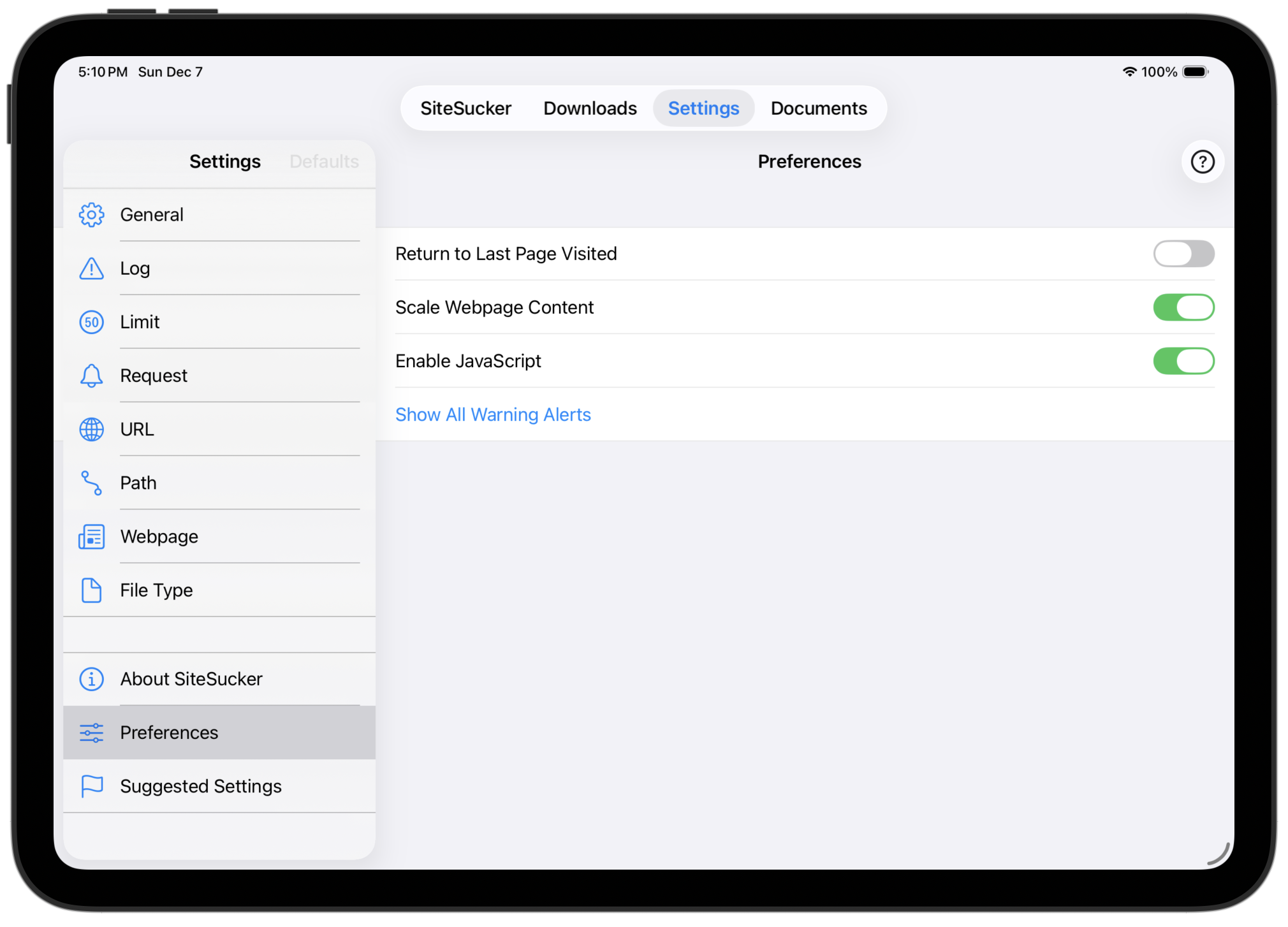Image resolution: width=1288 pixels, height=927 pixels.
Task: Select Suggested Settings flag item
Action: click(200, 786)
